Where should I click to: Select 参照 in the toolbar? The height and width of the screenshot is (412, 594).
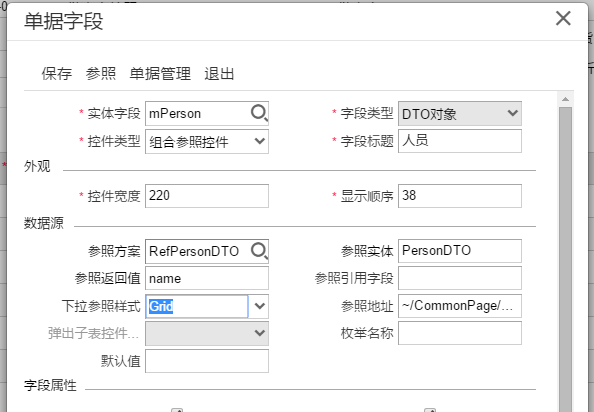(100, 73)
